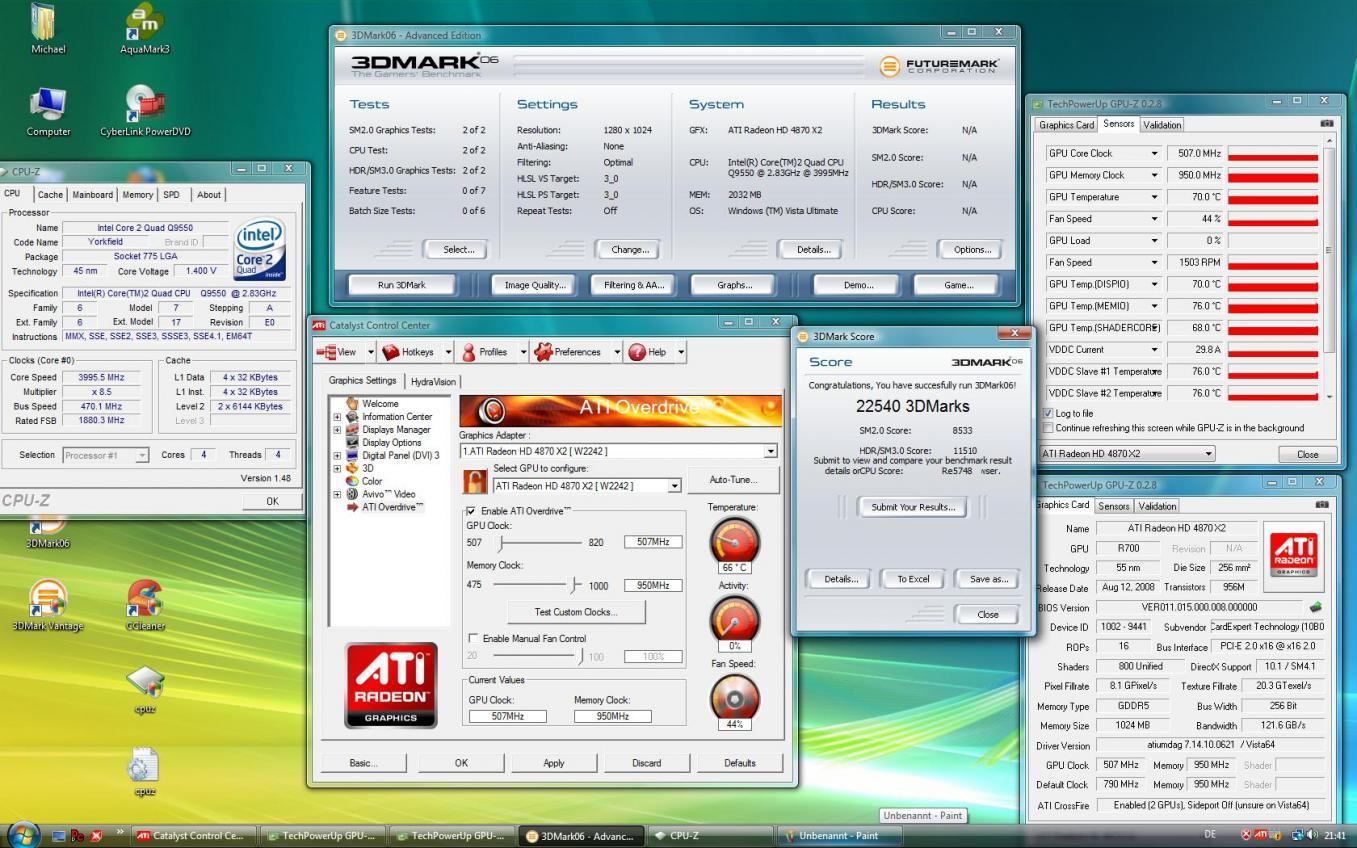The width and height of the screenshot is (1357, 848).
Task: Click the camera screenshot icon in GPU-Z Graphics Card window
Action: pos(1323,505)
